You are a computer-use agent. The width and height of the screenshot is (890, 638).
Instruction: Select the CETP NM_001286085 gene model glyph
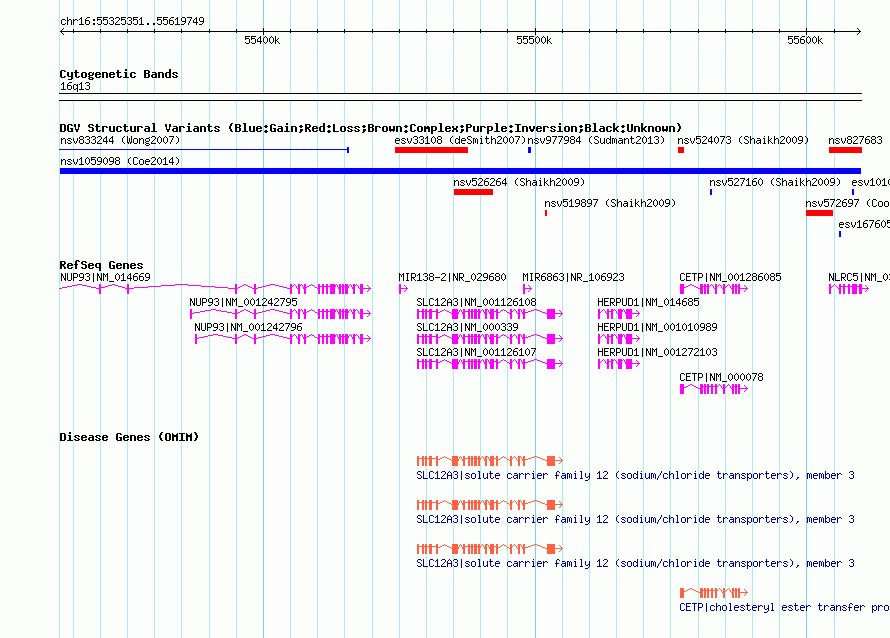714,289
